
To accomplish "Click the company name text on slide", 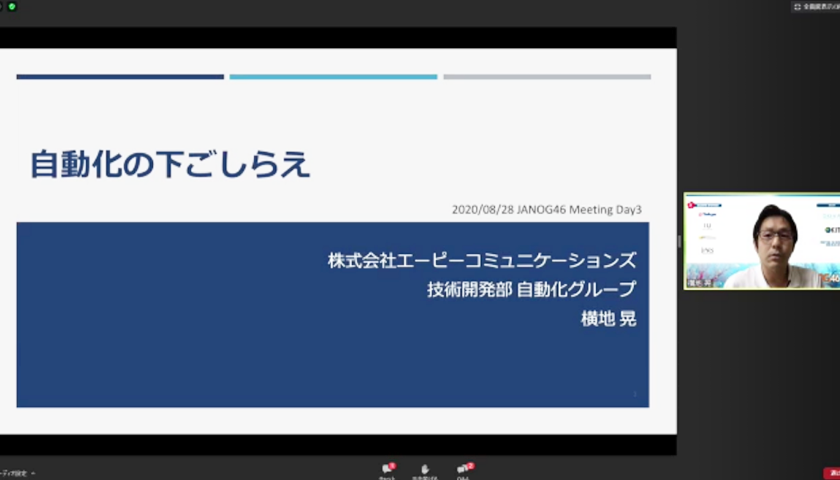I will [x=481, y=261].
